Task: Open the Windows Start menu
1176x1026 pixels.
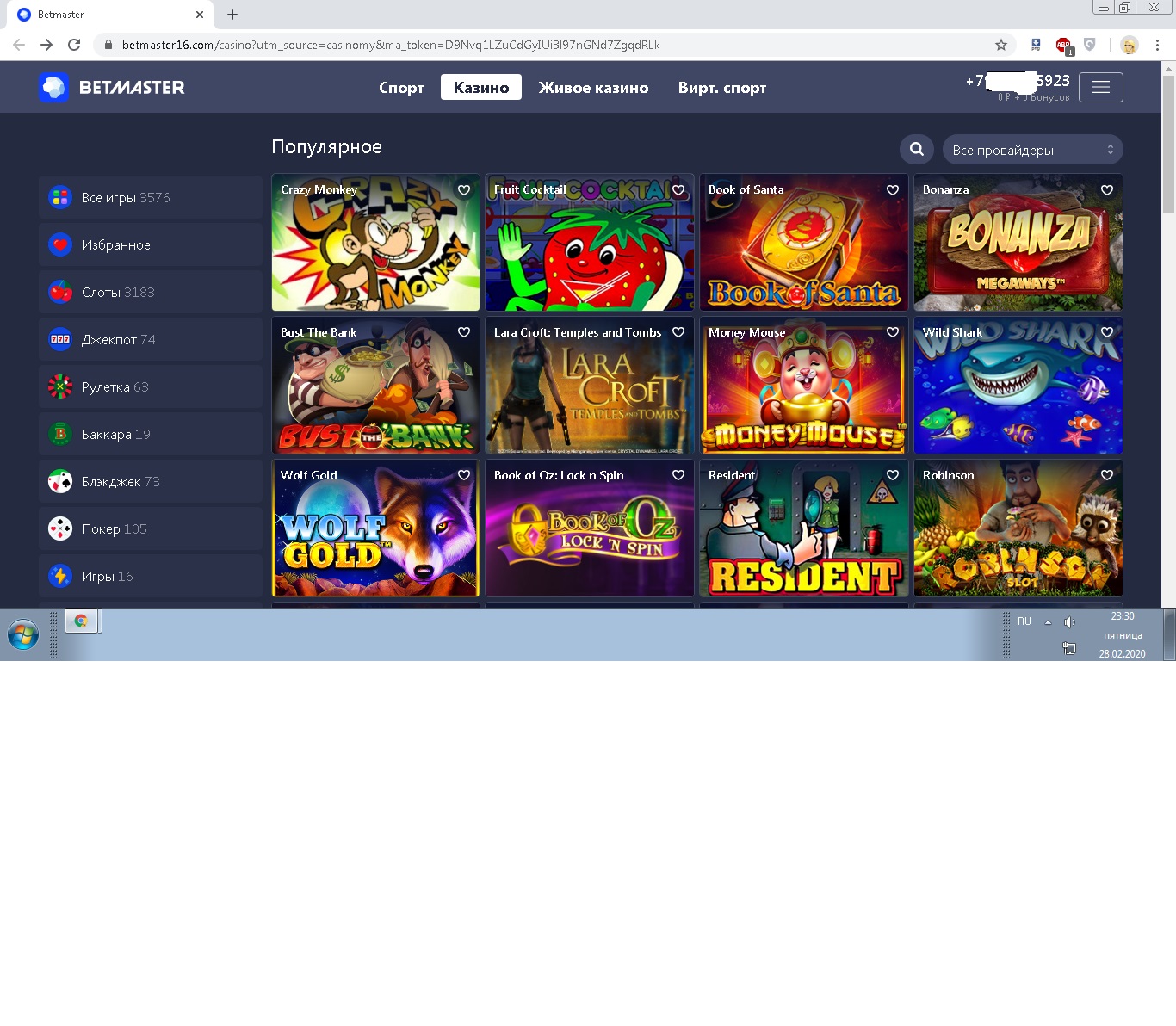Action: click(23, 635)
